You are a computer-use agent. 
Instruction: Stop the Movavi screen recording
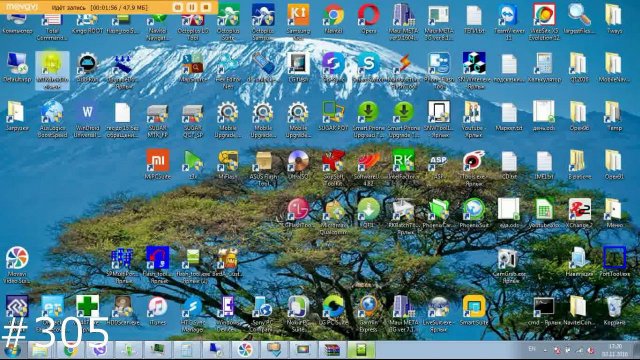206,7
